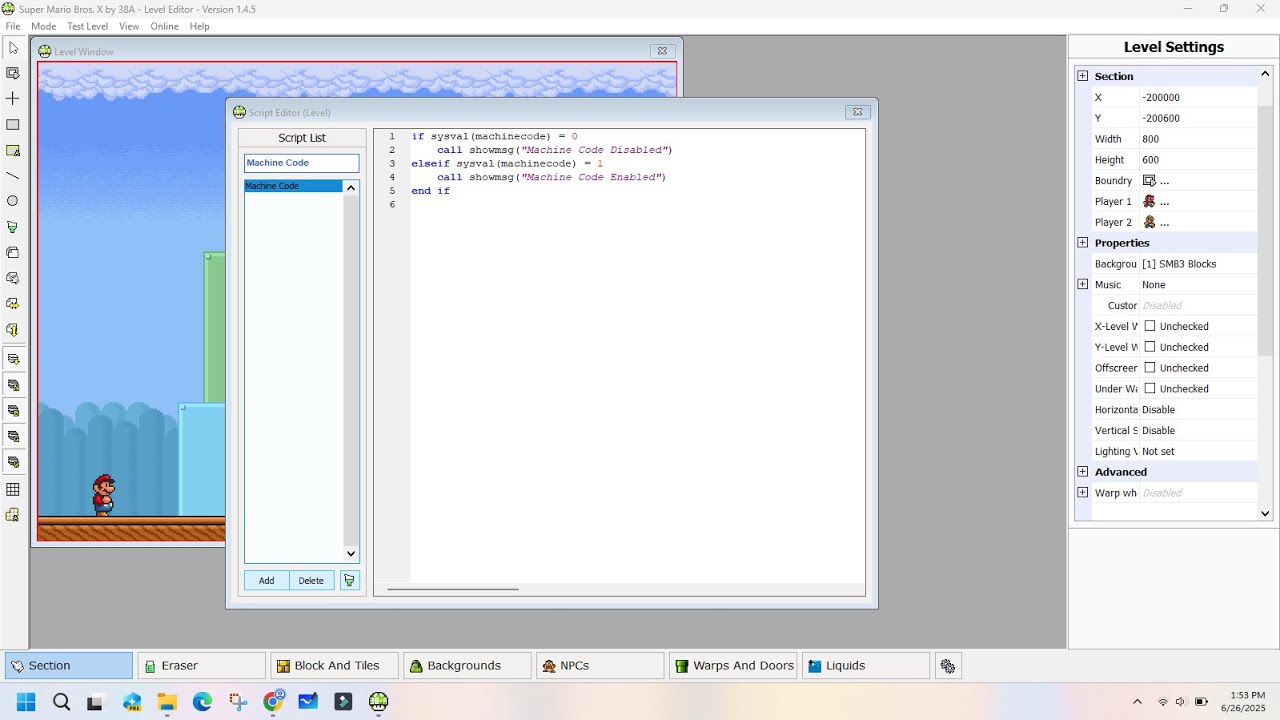Click the Delete script button
1280x720 pixels.
click(311, 581)
